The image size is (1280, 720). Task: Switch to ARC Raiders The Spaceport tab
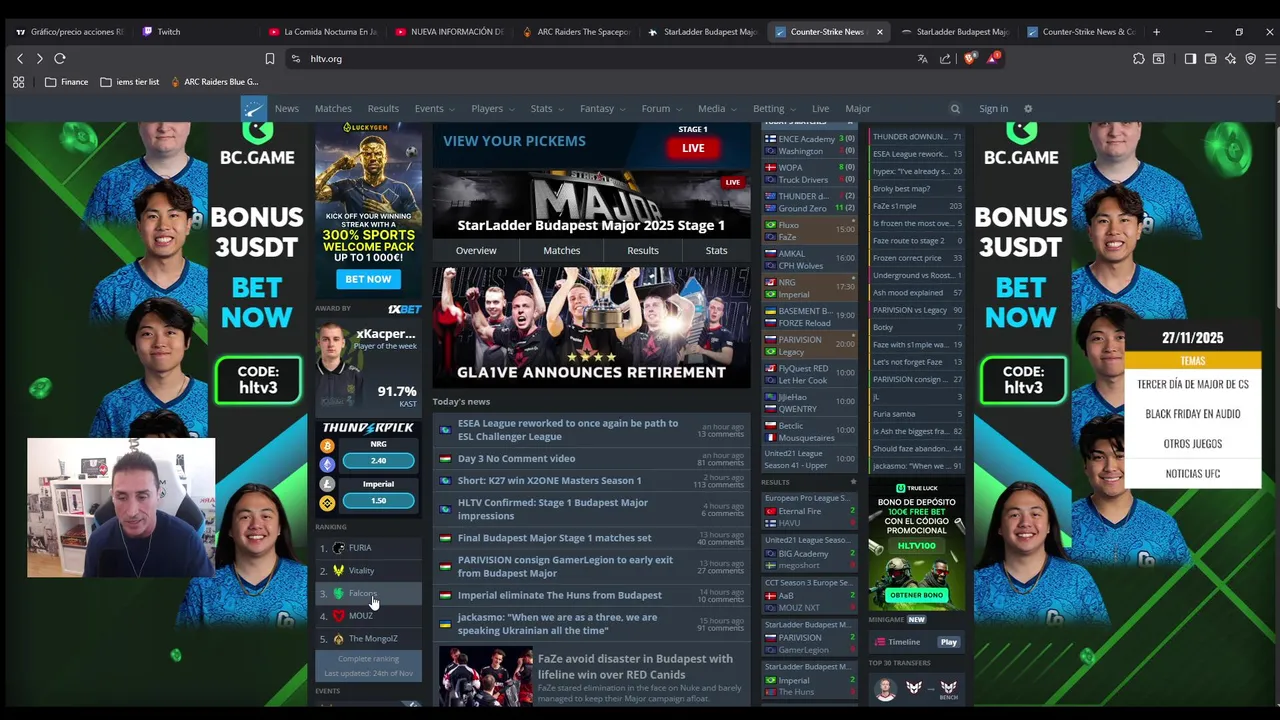(577, 32)
